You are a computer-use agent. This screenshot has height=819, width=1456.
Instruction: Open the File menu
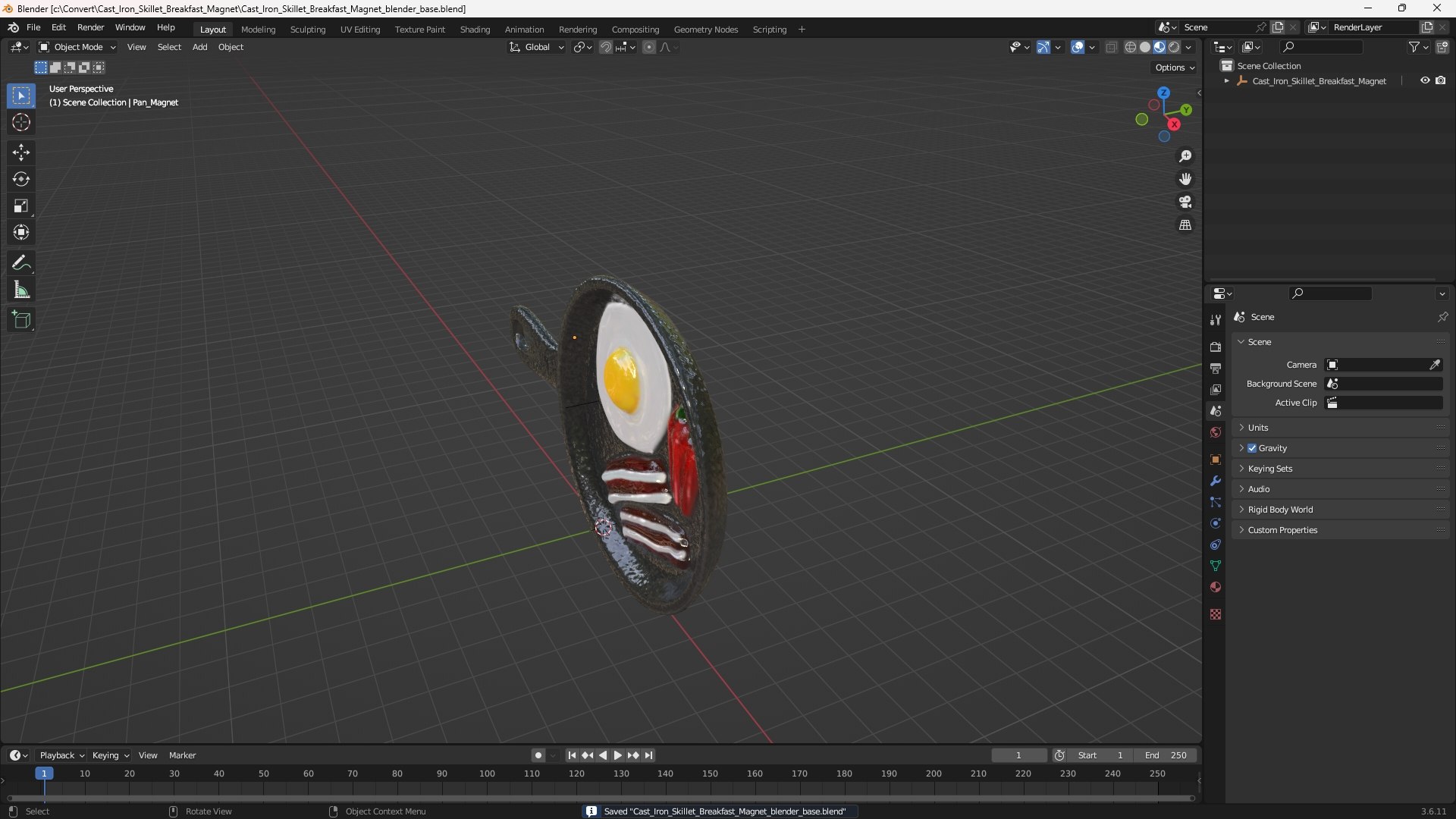click(33, 27)
